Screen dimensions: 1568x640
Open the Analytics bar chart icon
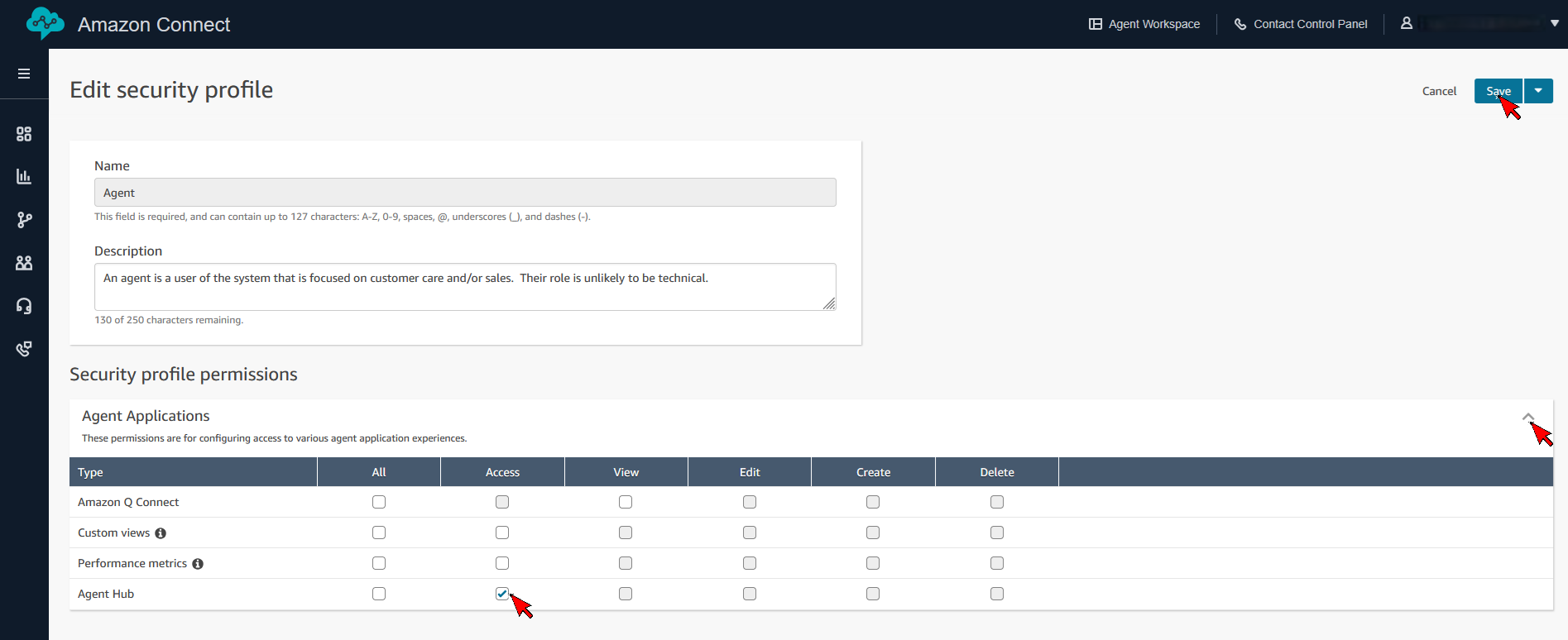click(x=24, y=176)
